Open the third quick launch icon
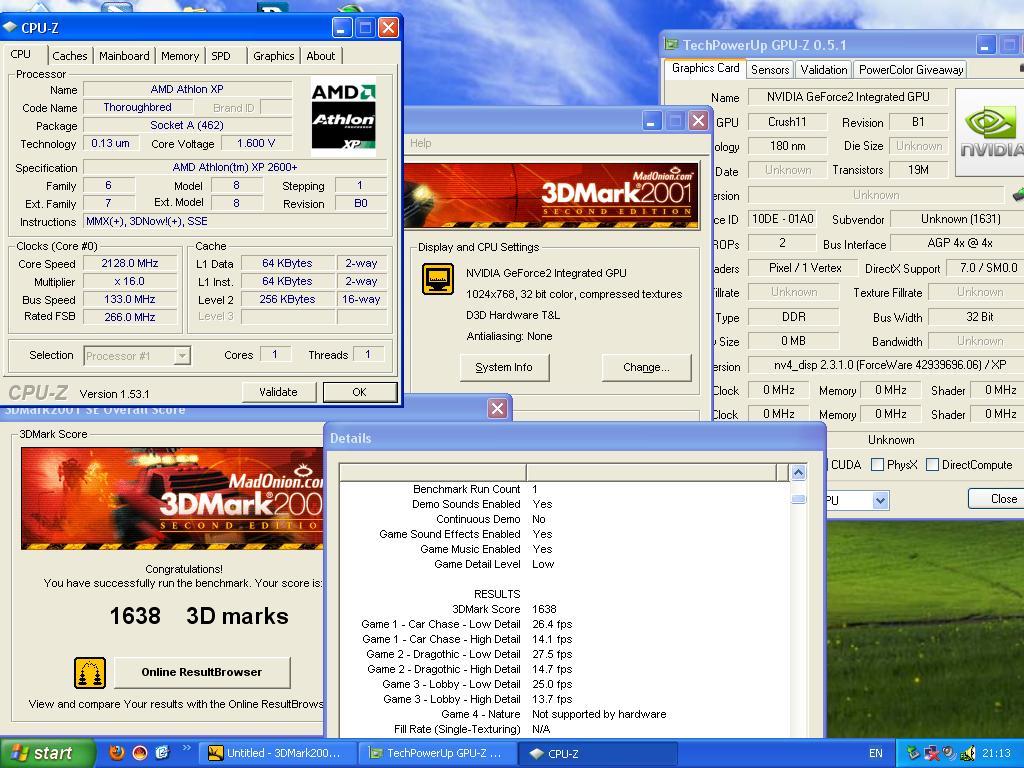This screenshot has width=1024, height=768. pos(162,752)
